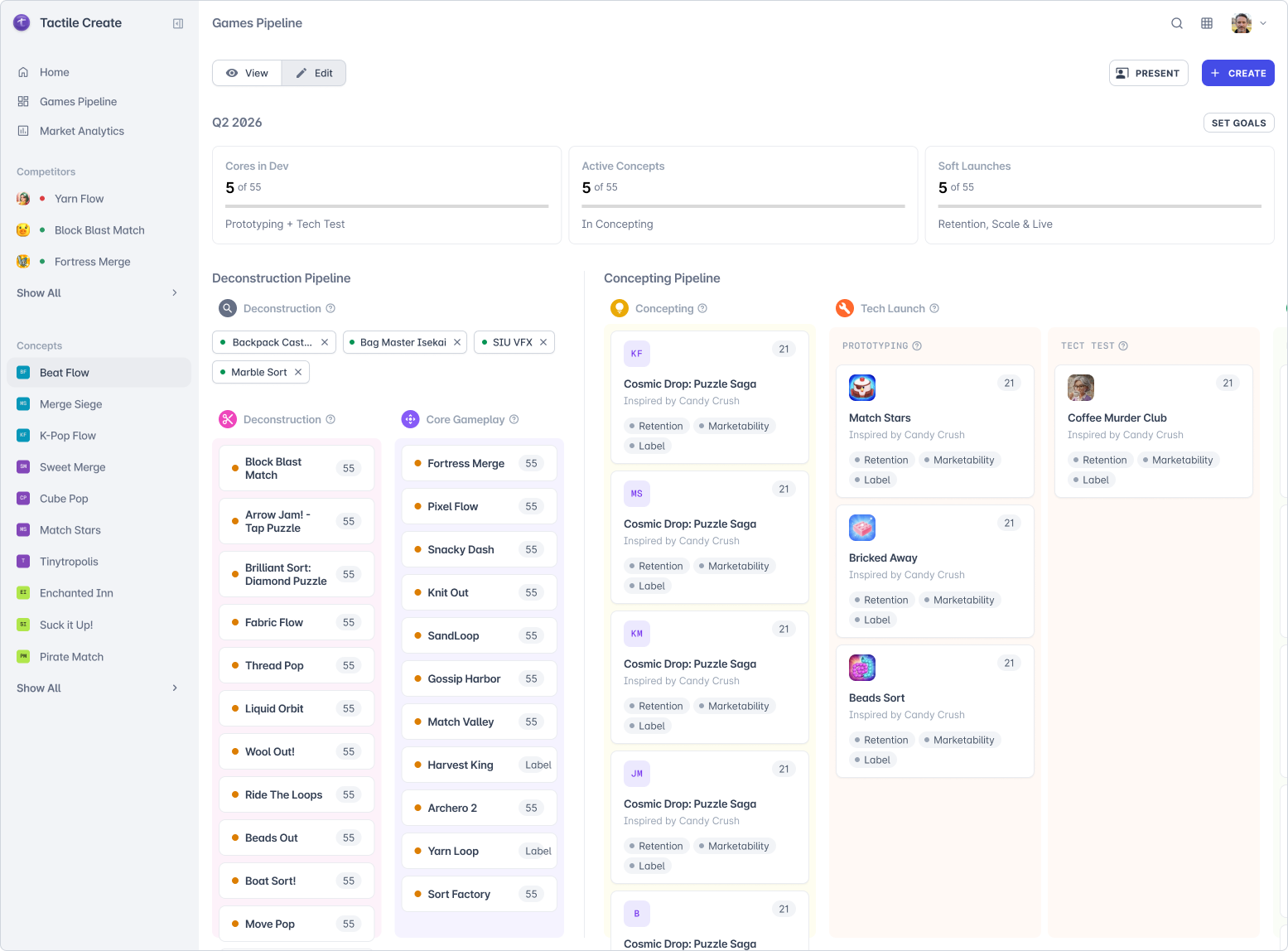Open the Merge Siege concept
This screenshot has width=1288, height=951.
click(x=99, y=404)
